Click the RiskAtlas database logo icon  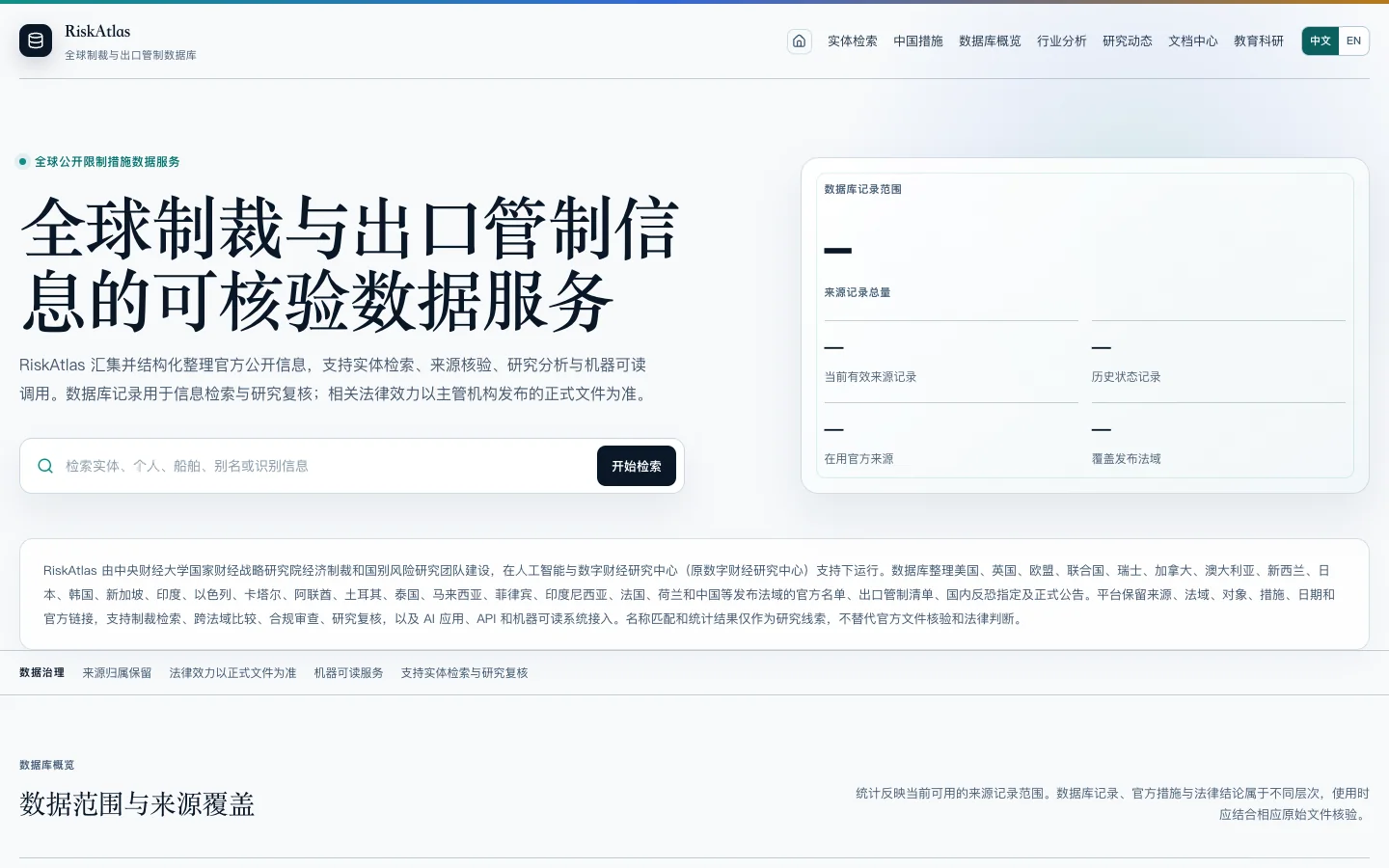point(36,41)
